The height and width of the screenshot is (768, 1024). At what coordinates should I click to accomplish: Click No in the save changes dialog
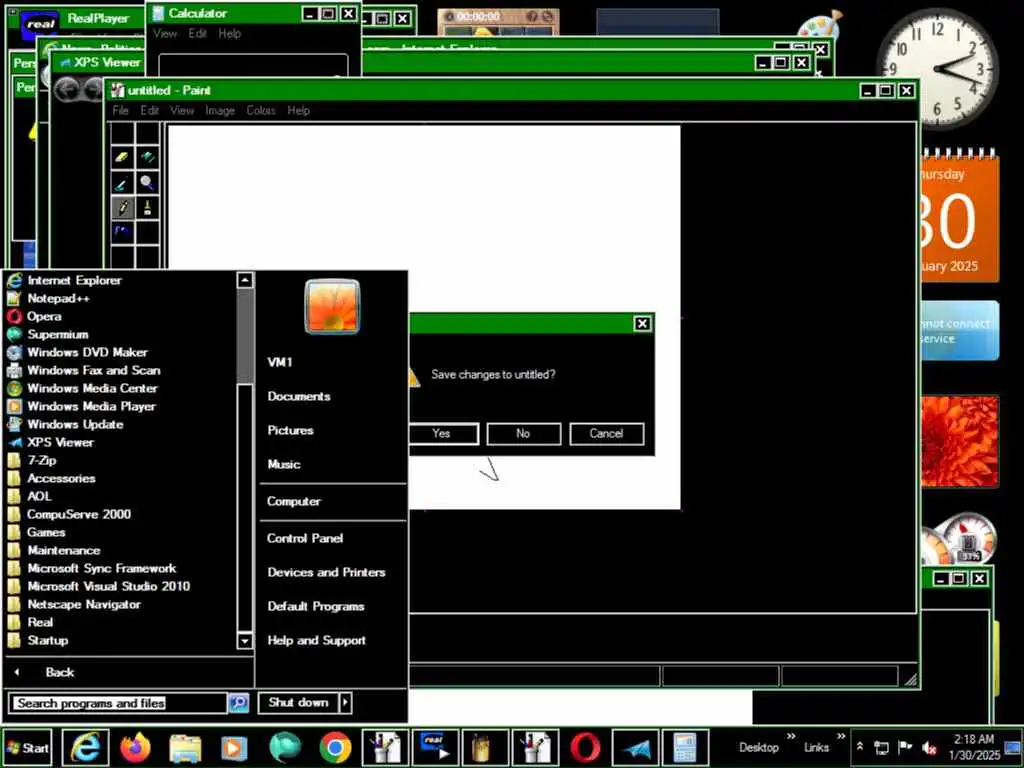coord(524,434)
